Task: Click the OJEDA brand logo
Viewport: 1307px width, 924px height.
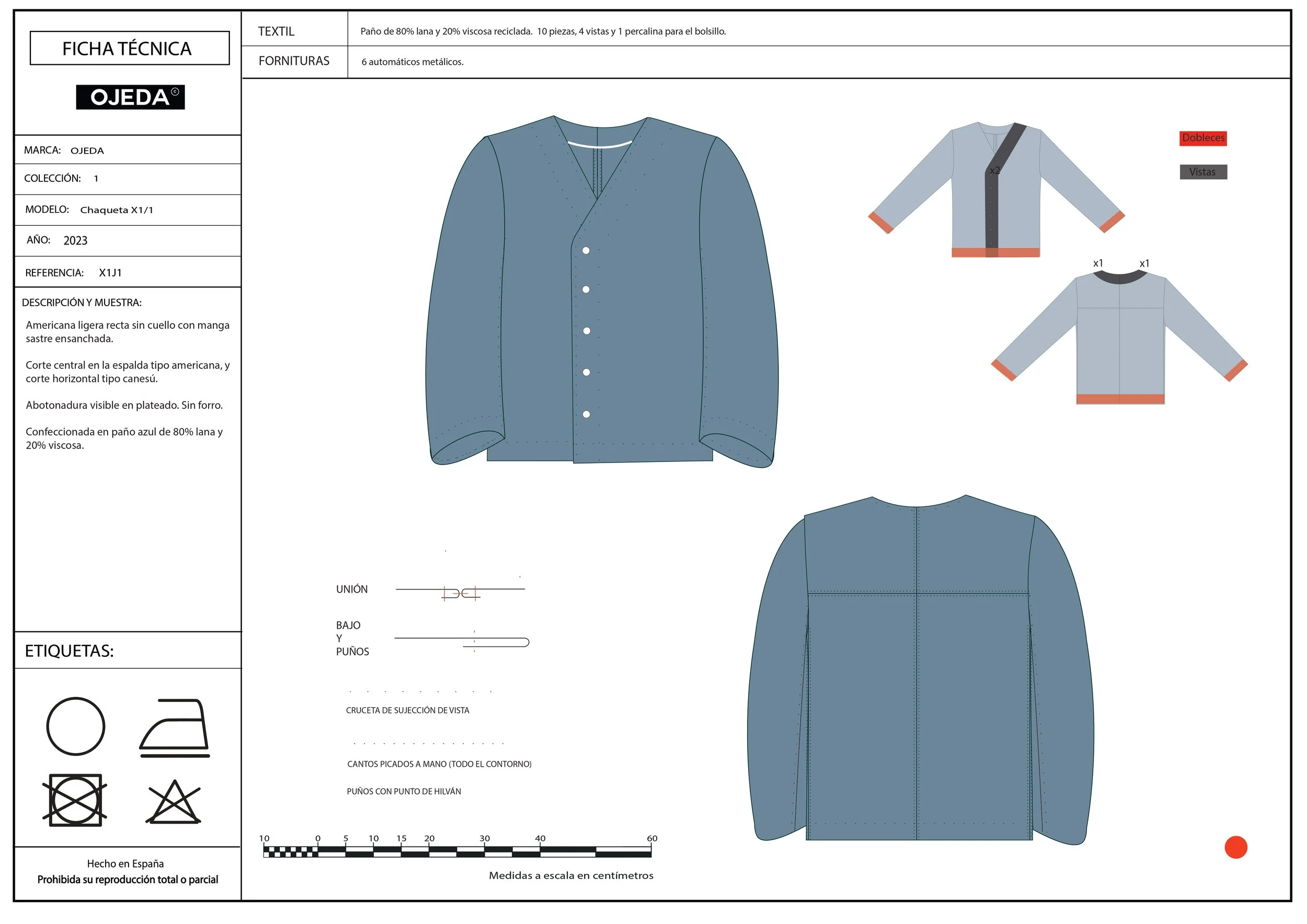Action: point(130,97)
